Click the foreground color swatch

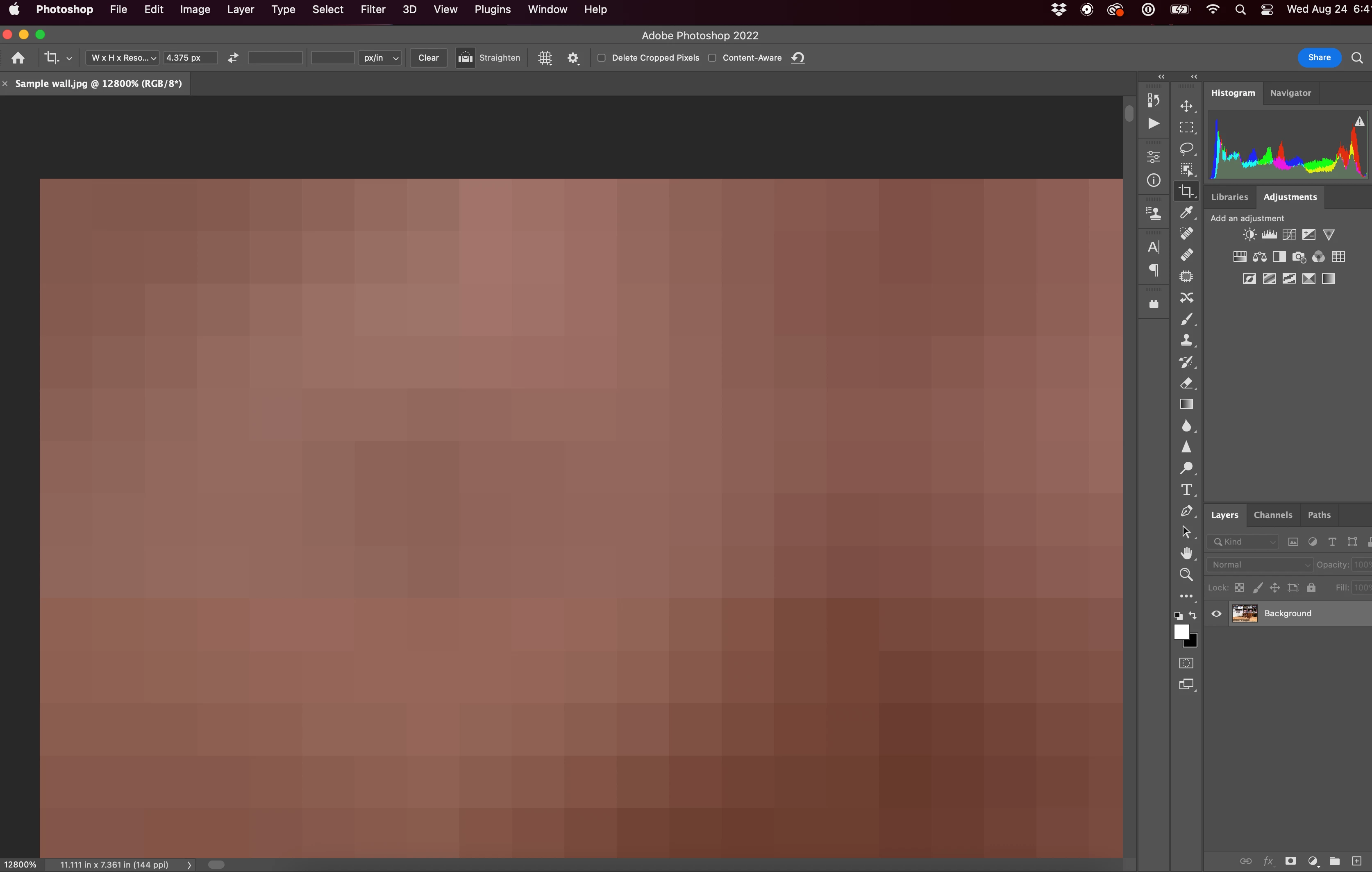1182,631
